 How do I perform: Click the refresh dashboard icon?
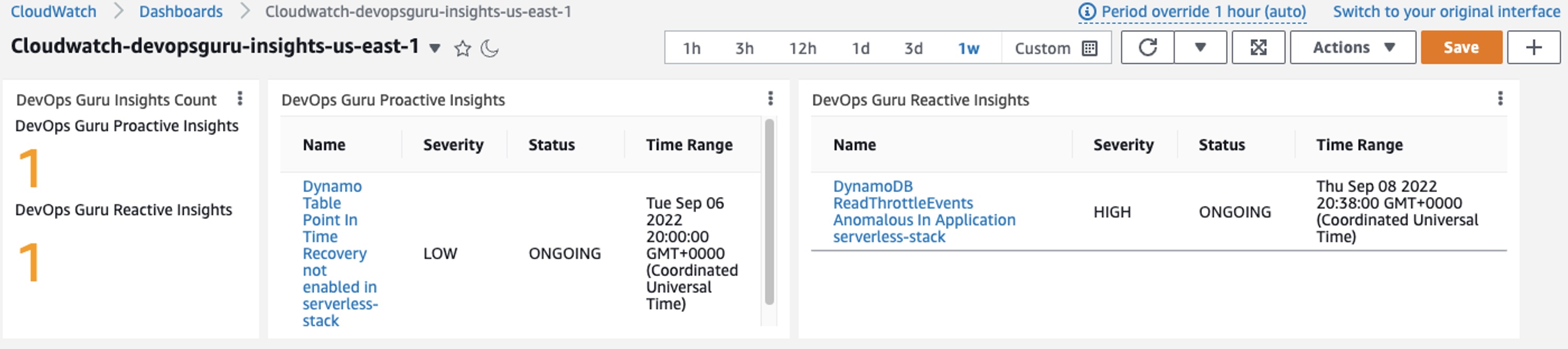tap(1147, 48)
